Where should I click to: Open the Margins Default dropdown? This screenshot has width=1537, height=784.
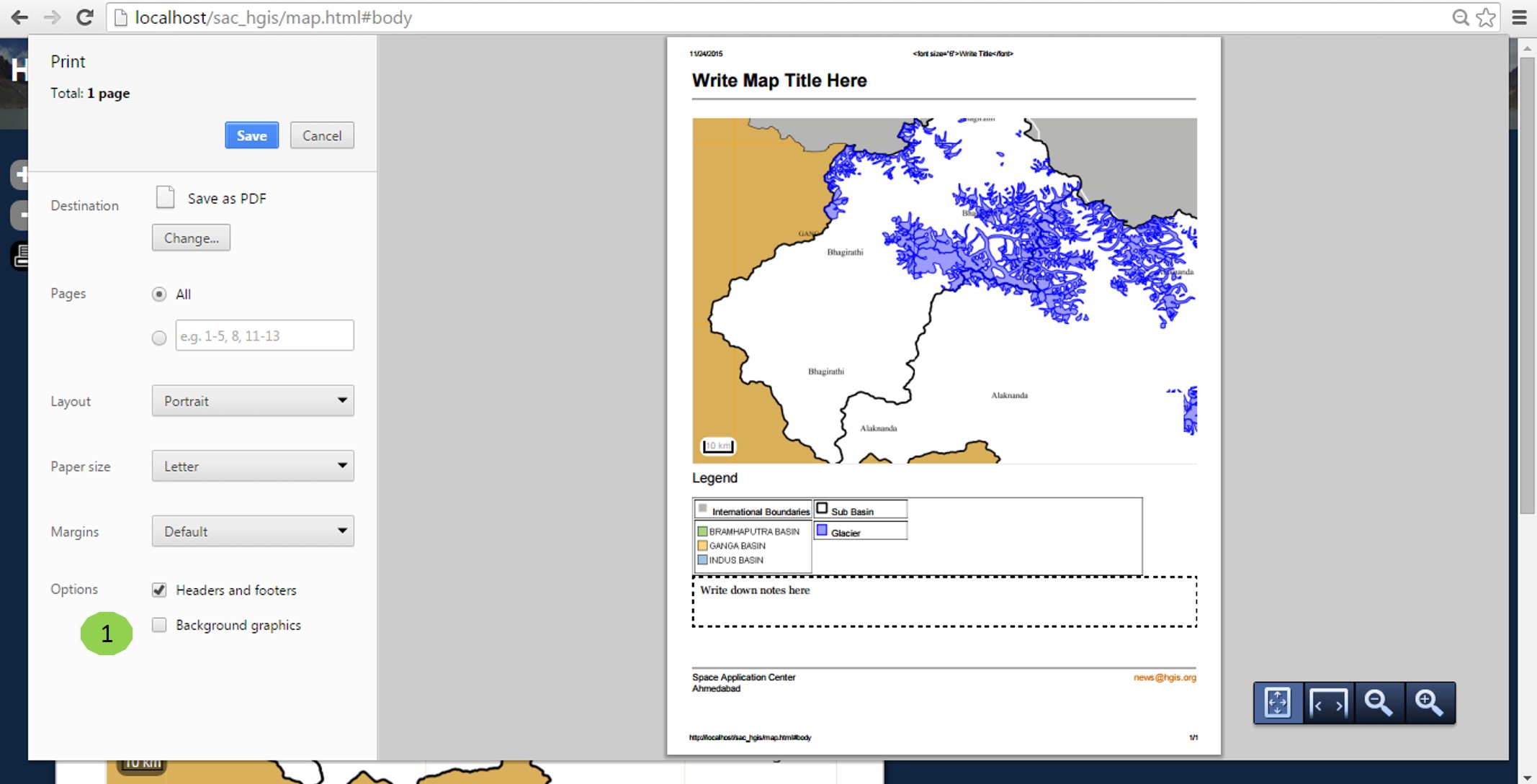[253, 531]
